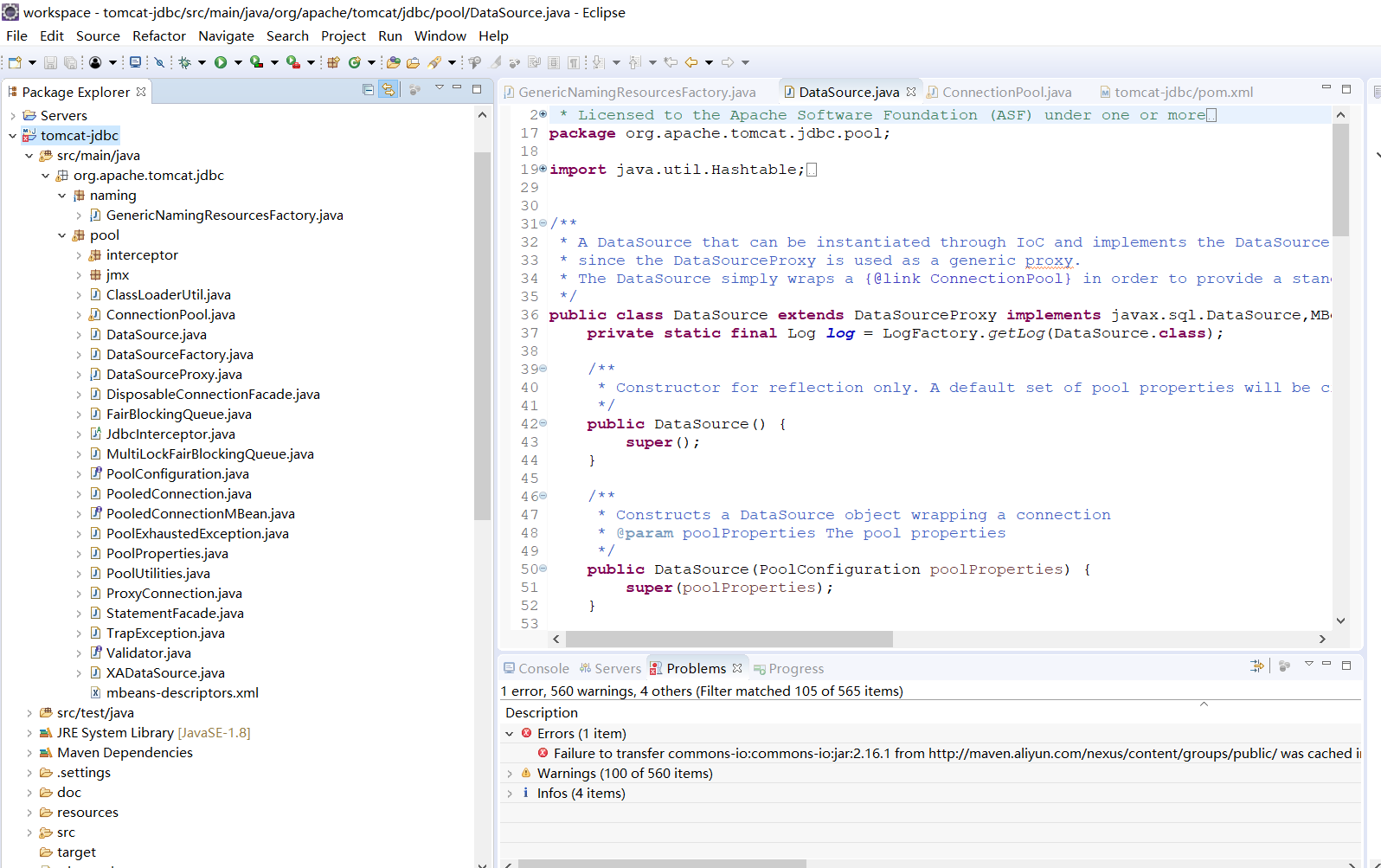Collapse All in Package Explorer
Screen dimensions: 1381x868
coord(368,89)
